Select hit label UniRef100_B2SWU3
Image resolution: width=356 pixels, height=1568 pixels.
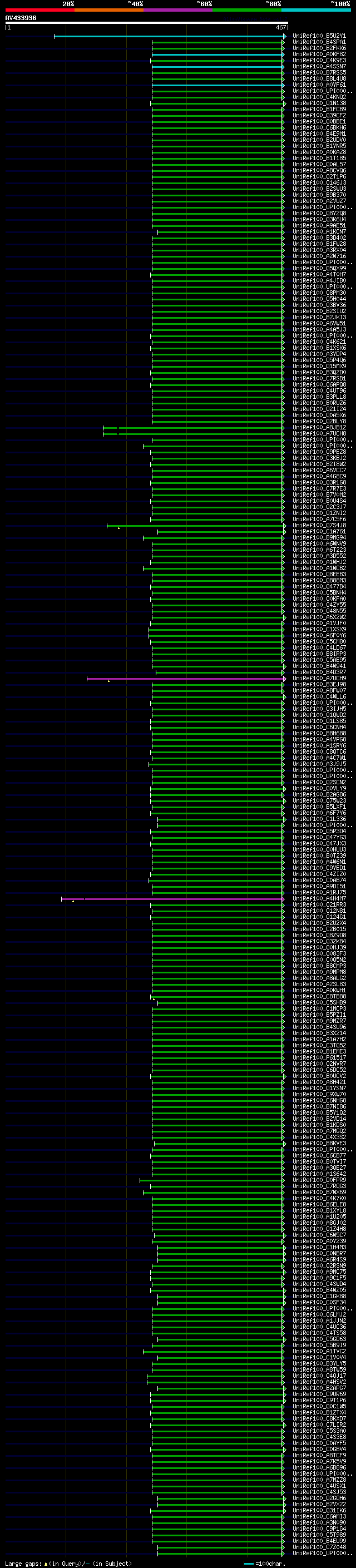click(x=319, y=189)
